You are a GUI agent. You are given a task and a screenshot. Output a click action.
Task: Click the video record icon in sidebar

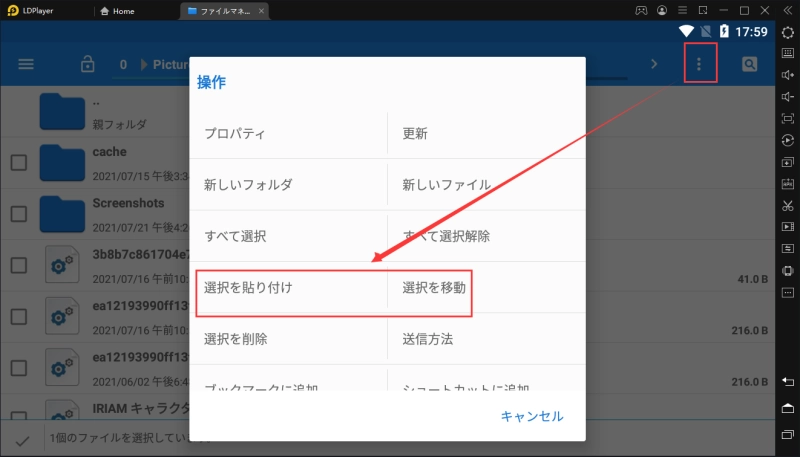[x=788, y=226]
